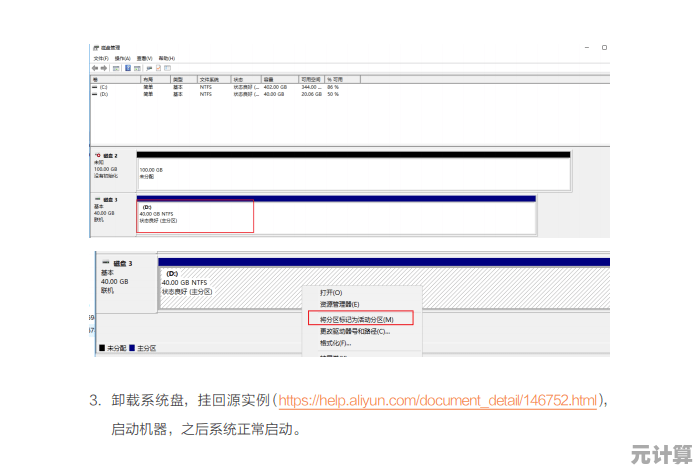699x473 pixels.
Task: Click the 卷 column header
Action: (115, 79)
